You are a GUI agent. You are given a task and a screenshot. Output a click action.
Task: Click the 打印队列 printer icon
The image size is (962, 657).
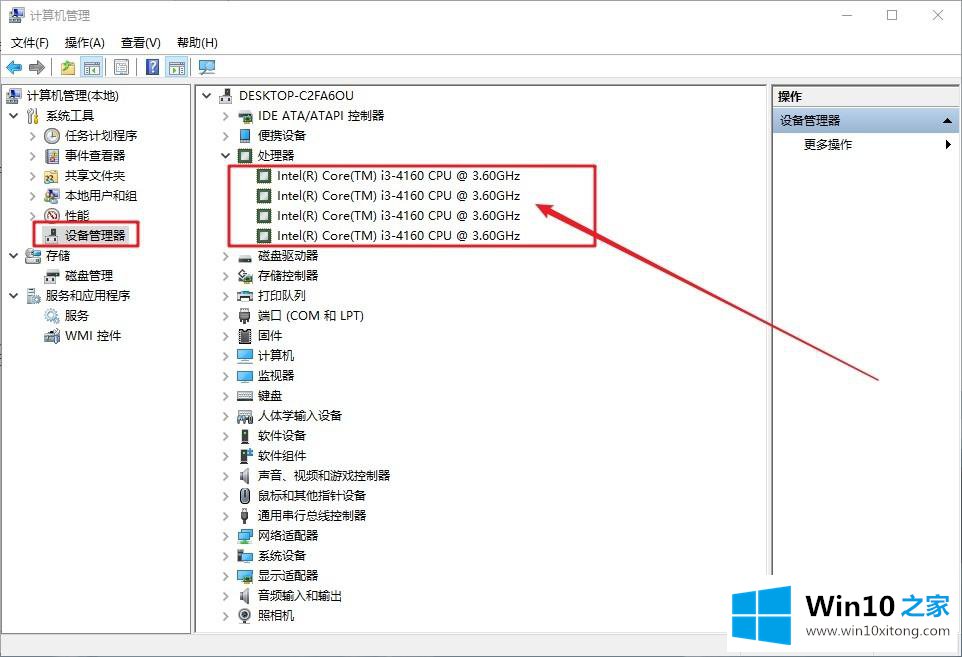245,296
